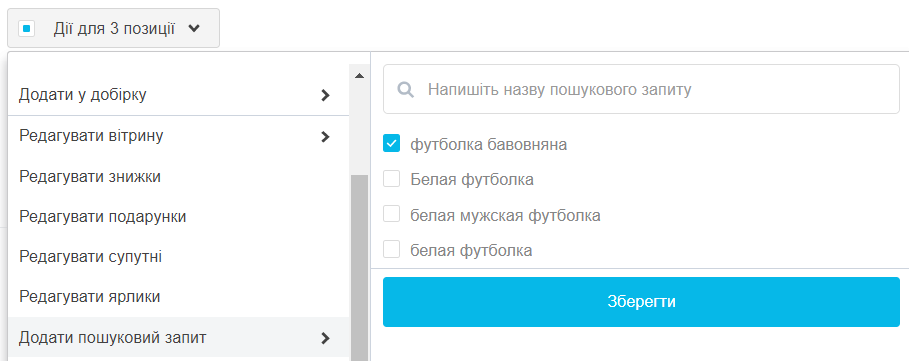Click the 'белая мужская футболка' label text
Viewport: 909px width, 361px height.
pyautogui.click(x=506, y=216)
